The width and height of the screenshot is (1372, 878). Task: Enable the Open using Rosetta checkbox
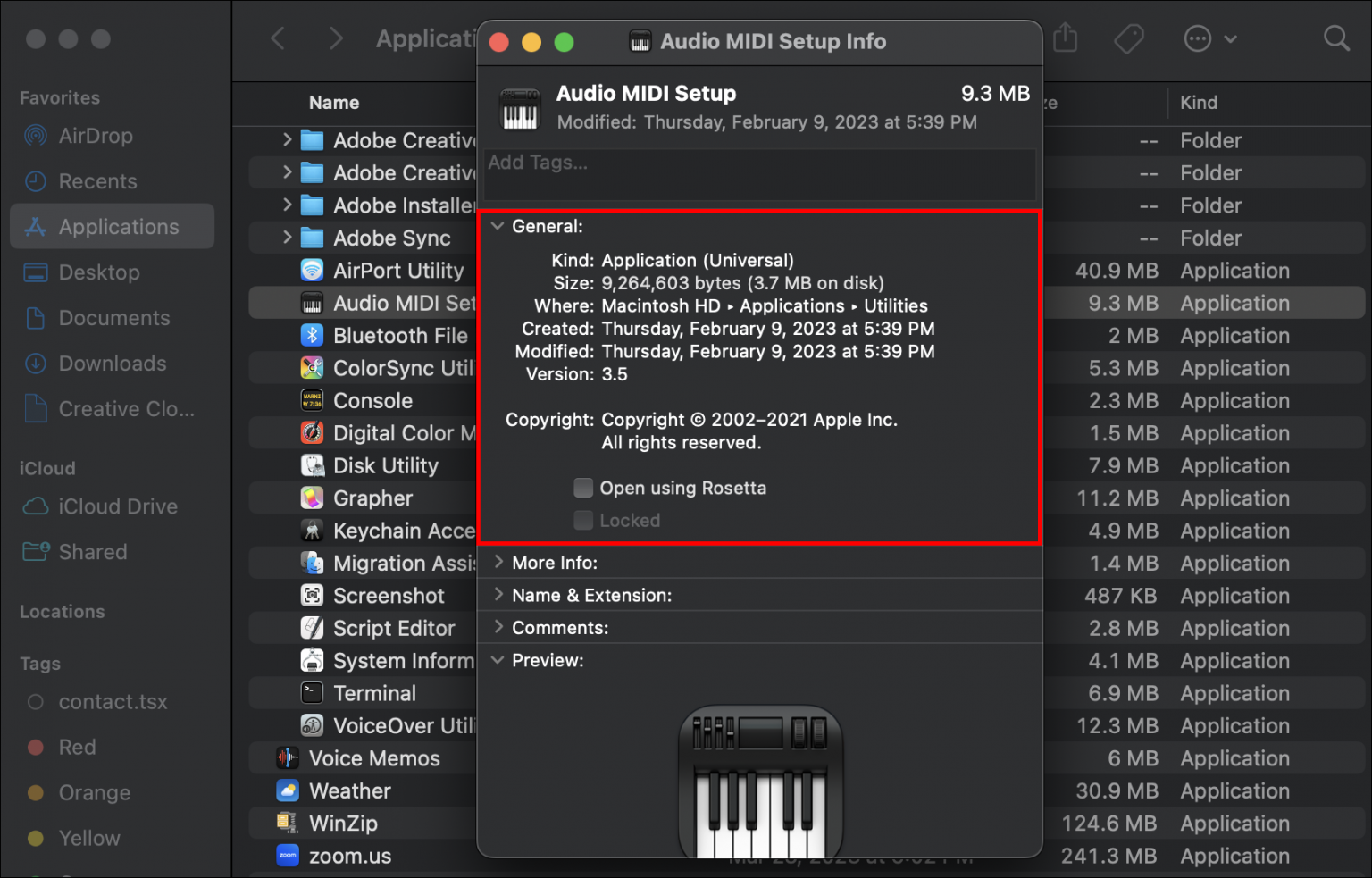pos(583,488)
